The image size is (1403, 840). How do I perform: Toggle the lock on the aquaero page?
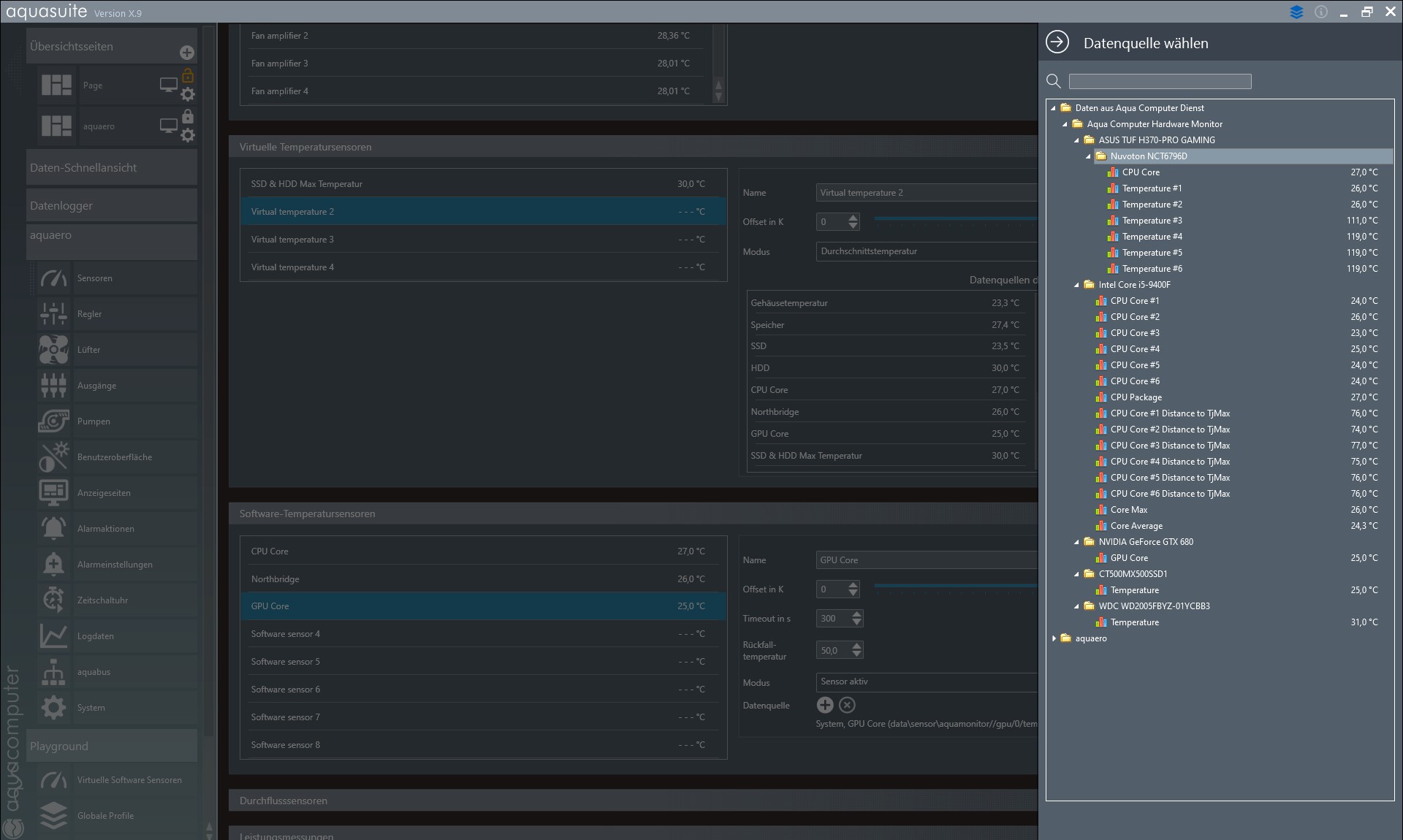coord(188,116)
